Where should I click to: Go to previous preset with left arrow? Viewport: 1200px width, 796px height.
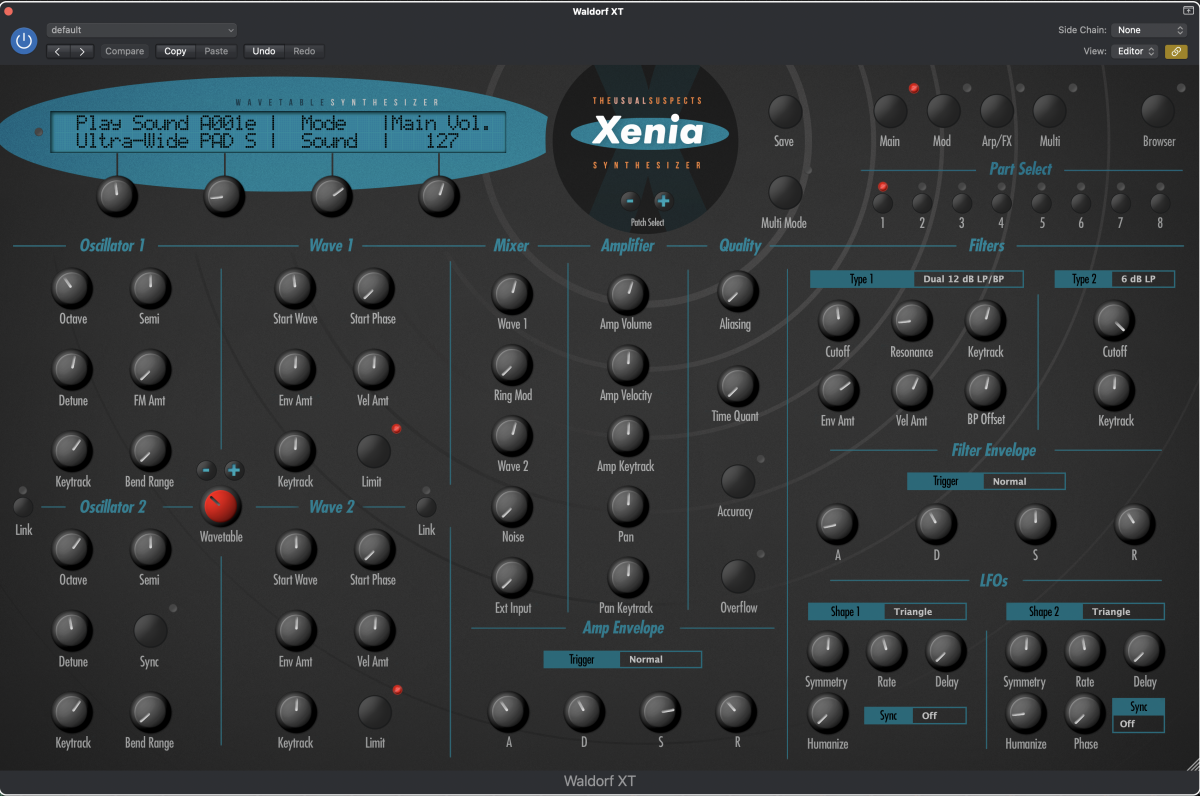pyautogui.click(x=58, y=51)
